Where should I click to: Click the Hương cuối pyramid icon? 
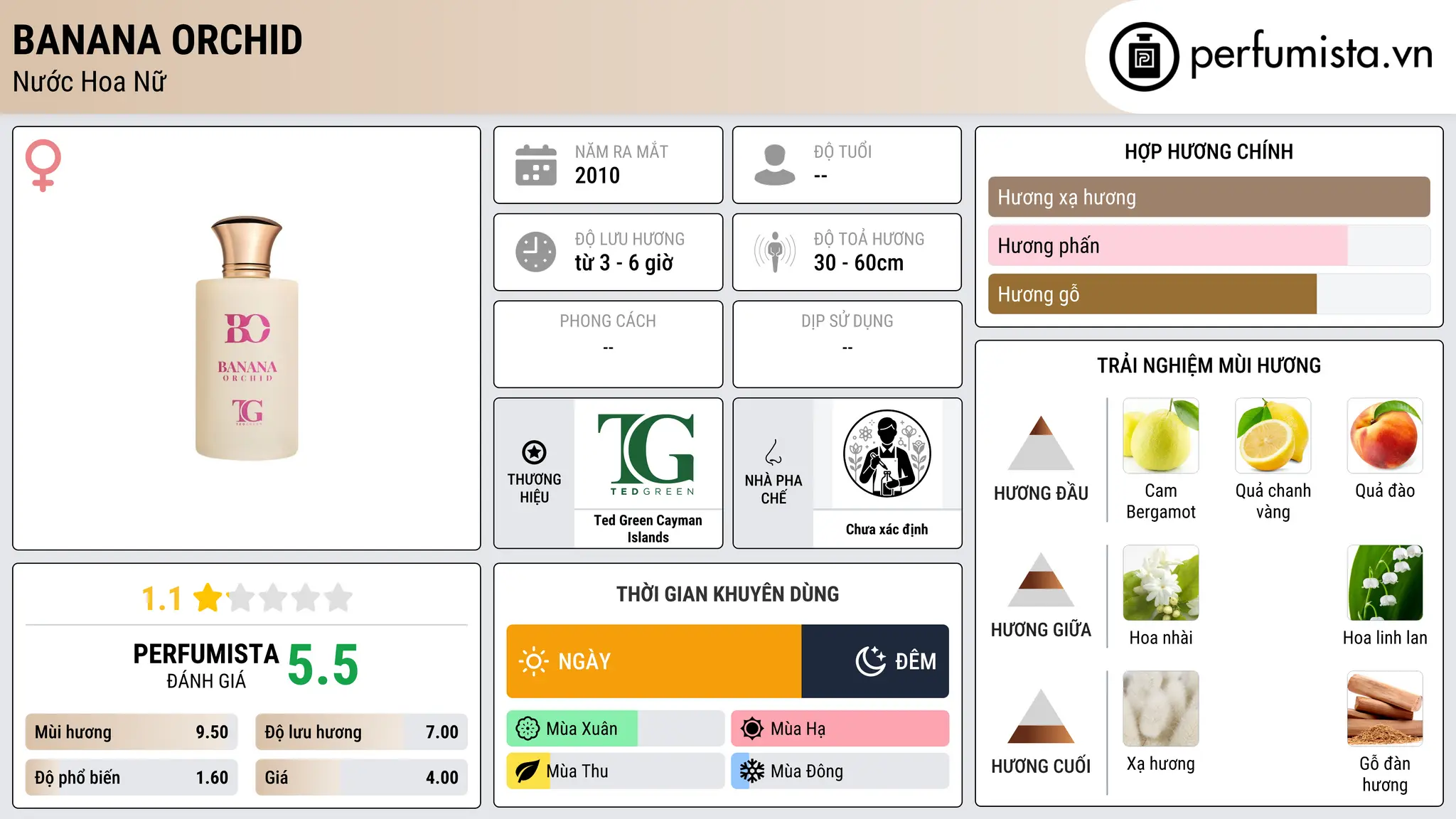tap(1041, 716)
